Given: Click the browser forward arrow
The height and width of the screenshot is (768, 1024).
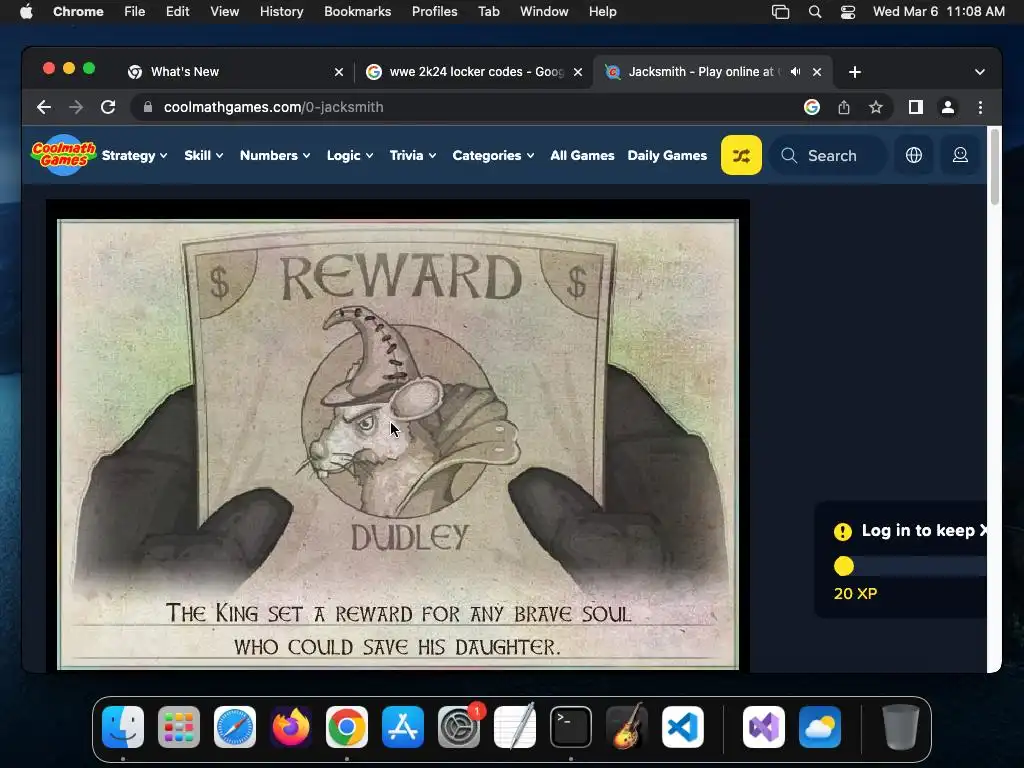Looking at the screenshot, I should click(76, 107).
